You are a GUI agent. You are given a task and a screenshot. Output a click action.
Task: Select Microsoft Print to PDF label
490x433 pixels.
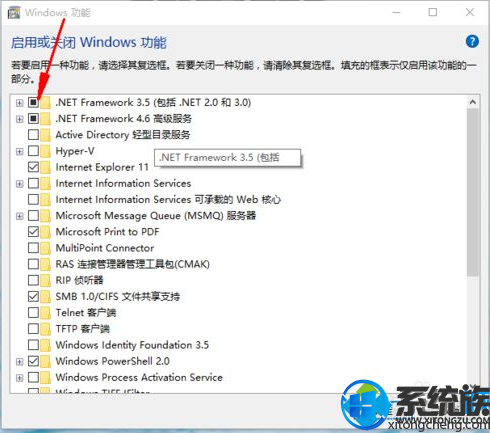pos(107,232)
